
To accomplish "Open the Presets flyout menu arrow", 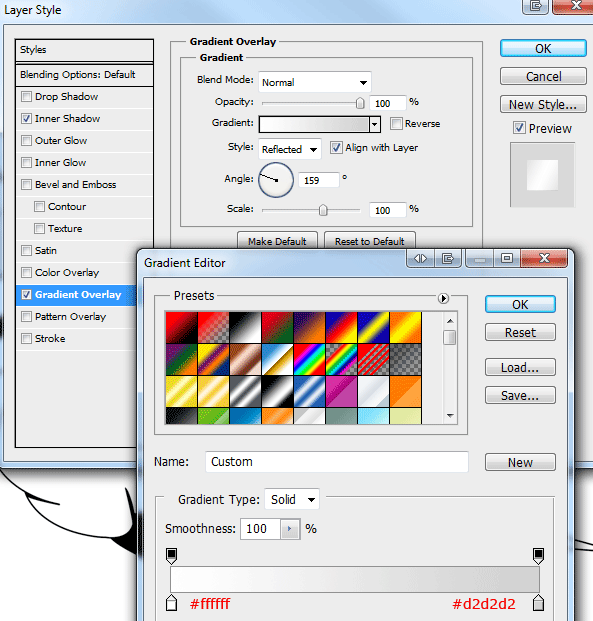I will [x=443, y=298].
